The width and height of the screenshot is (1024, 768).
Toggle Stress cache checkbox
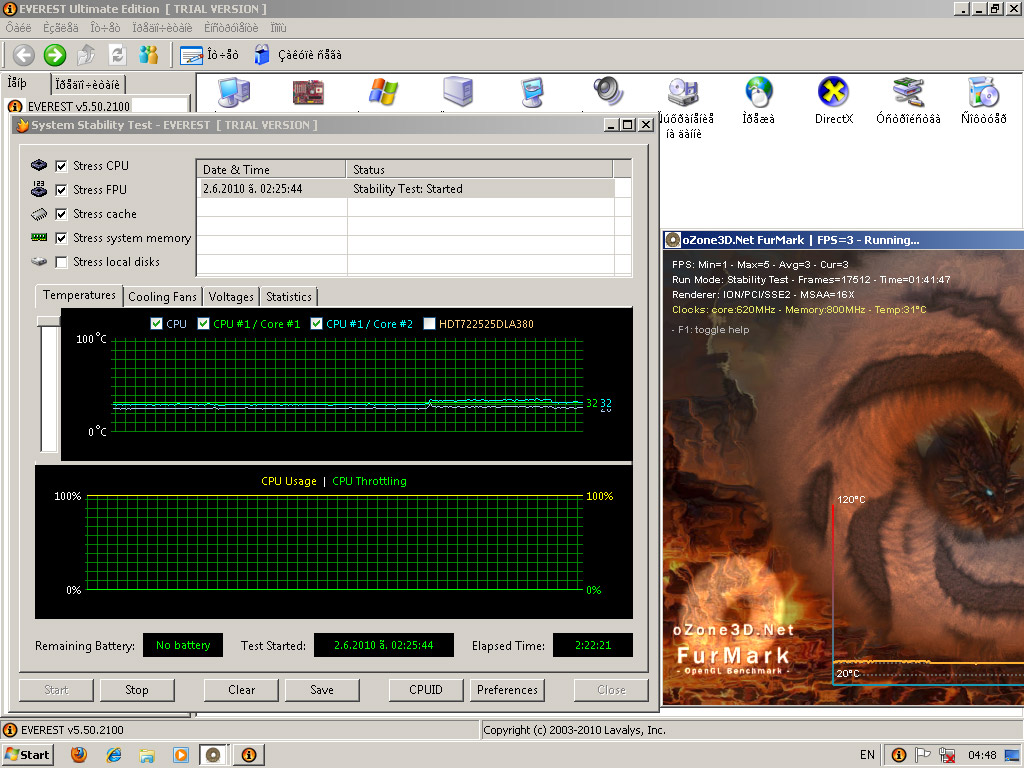[x=61, y=214]
